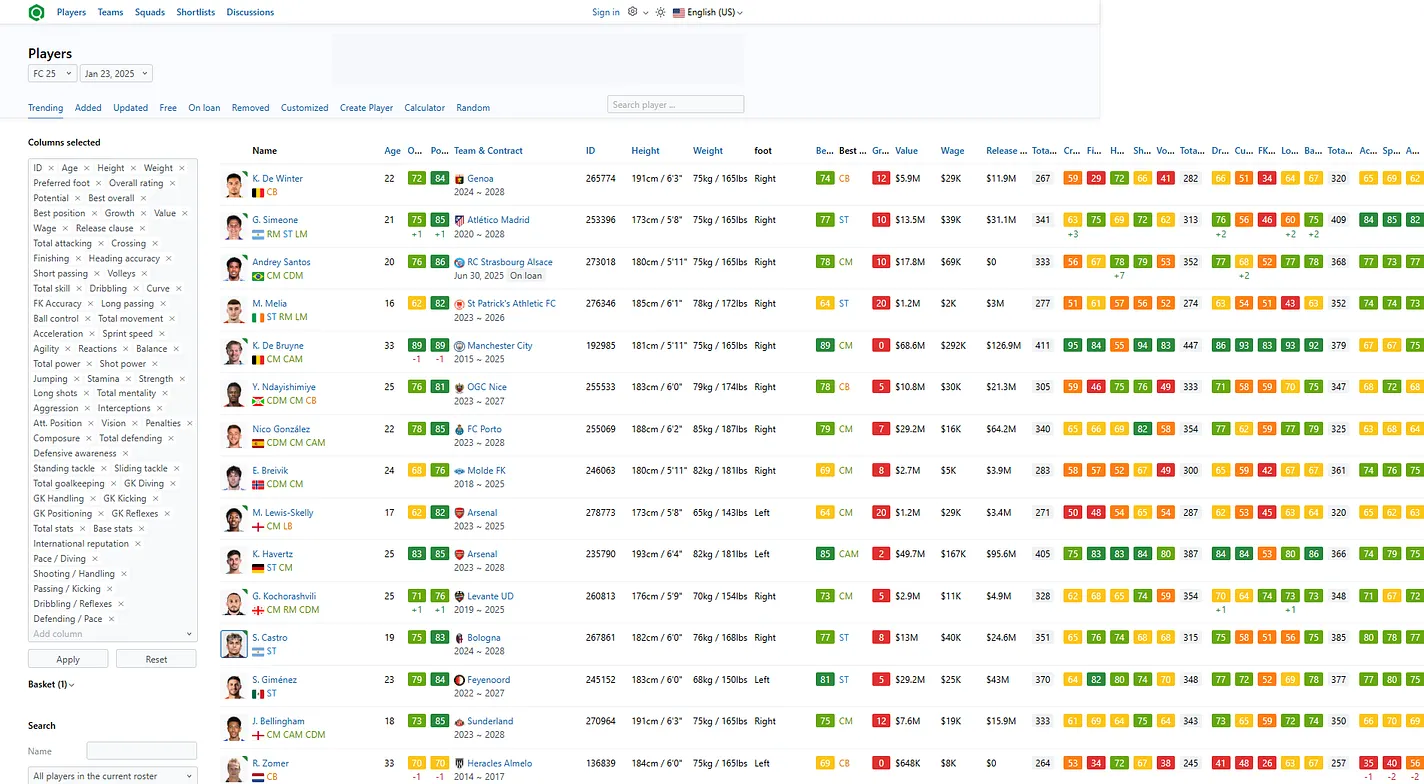Click the player ID 192985

click(x=601, y=346)
